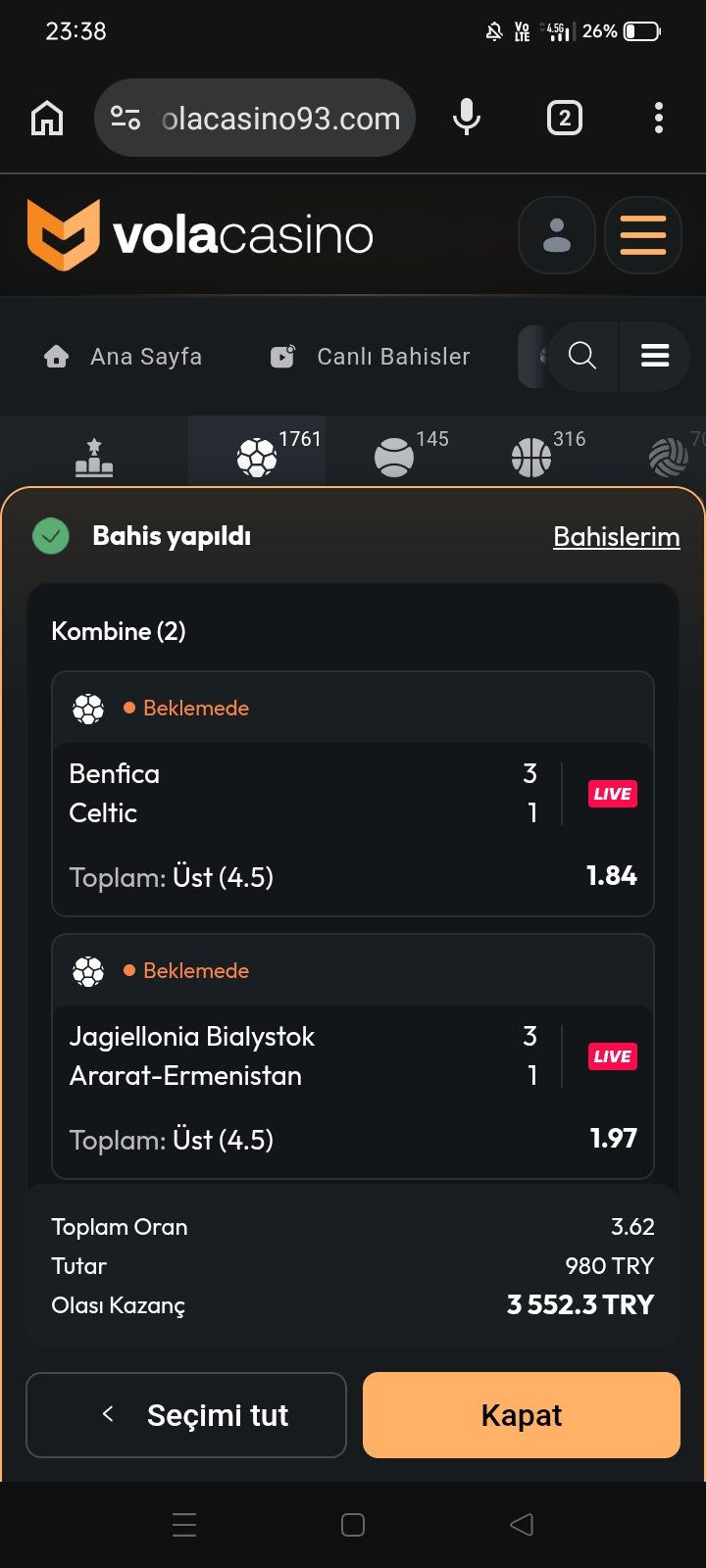This screenshot has width=706, height=1568.
Task: Open the orange hamburger main menu
Action: 643,235
